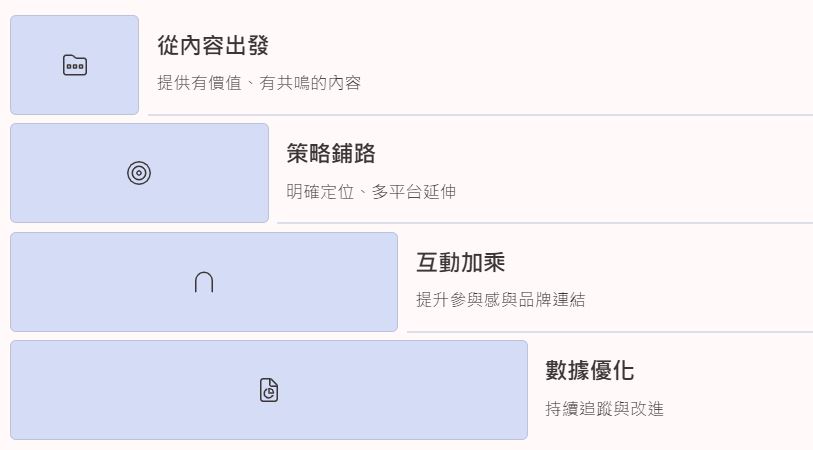Click the description 持續追蹤與改進
The width and height of the screenshot is (813, 450).
[x=604, y=409]
